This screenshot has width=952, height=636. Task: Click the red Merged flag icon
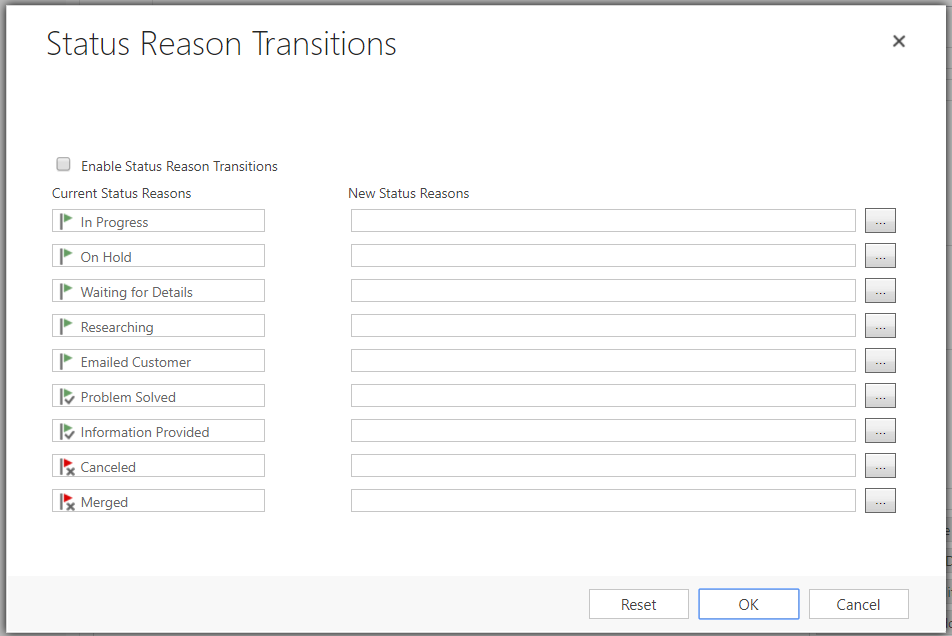[67, 501]
